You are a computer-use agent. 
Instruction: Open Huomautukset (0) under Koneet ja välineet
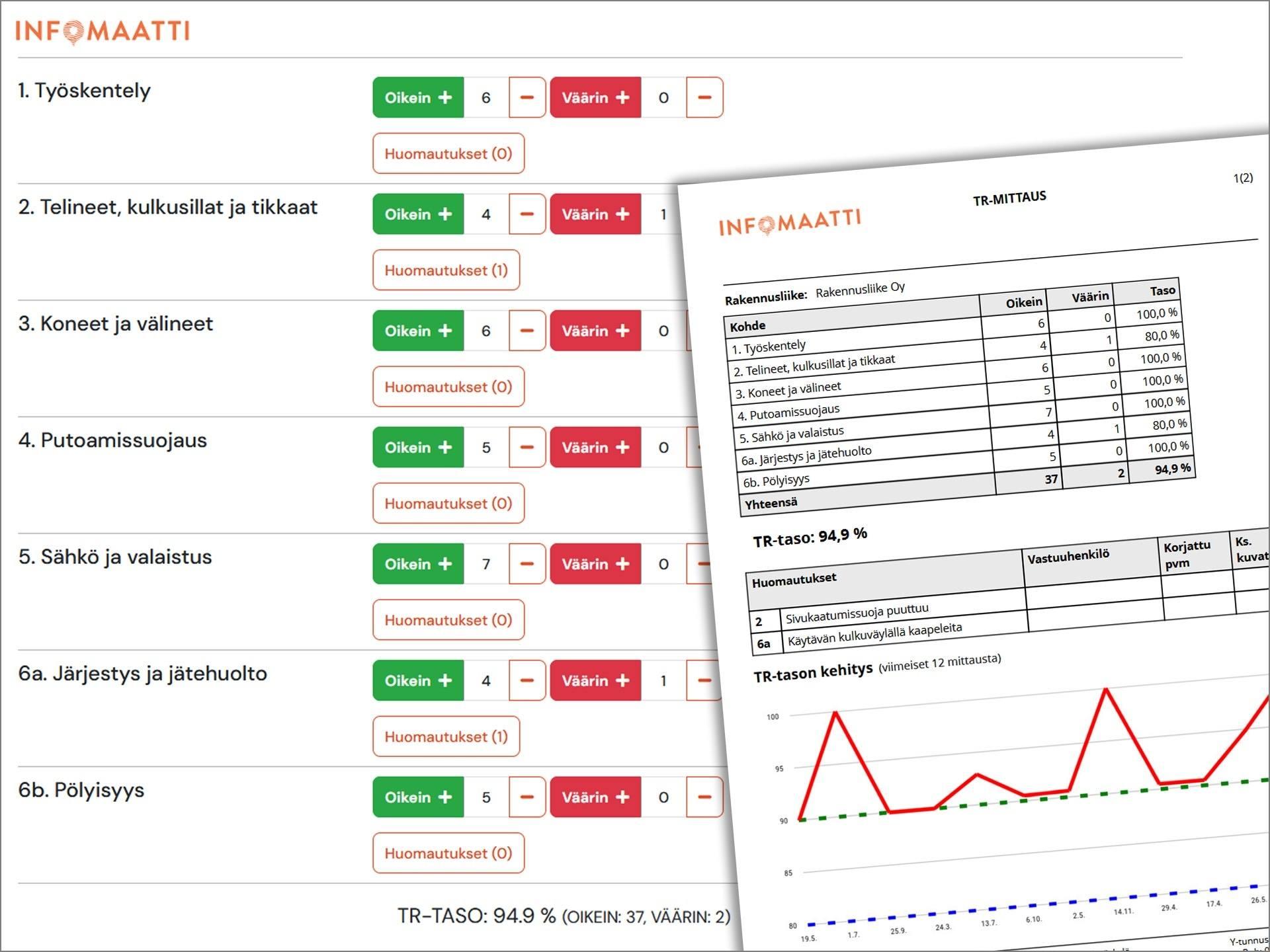[x=448, y=387]
